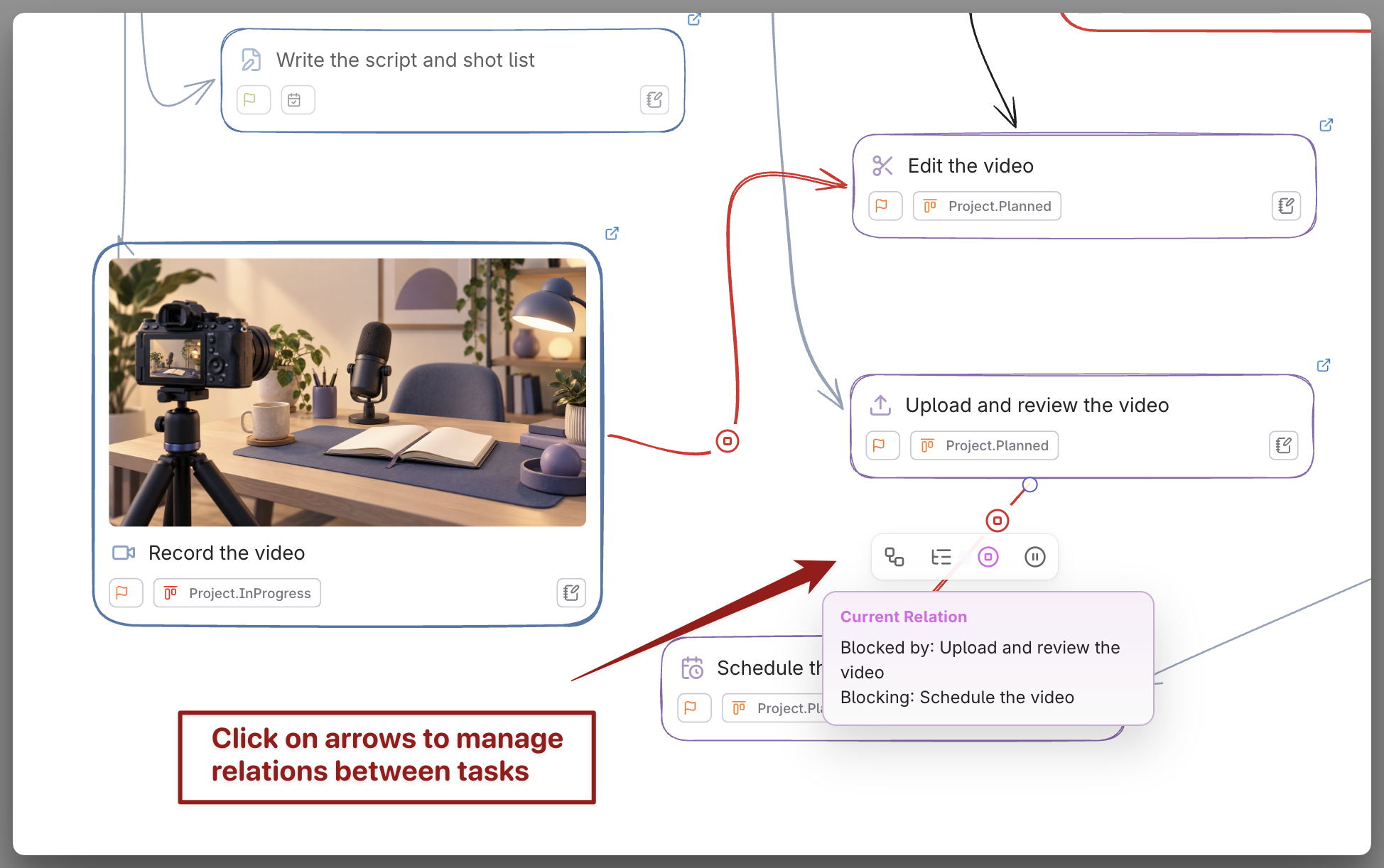Open notes icon on Write the script card
Image resolution: width=1384 pixels, height=868 pixels.
[654, 100]
